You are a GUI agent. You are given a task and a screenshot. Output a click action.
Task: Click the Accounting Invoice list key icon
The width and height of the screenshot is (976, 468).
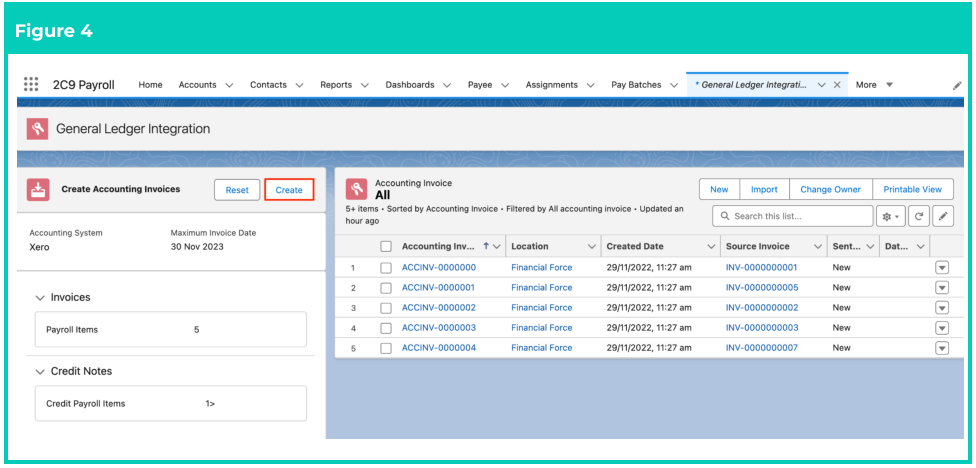(x=356, y=189)
